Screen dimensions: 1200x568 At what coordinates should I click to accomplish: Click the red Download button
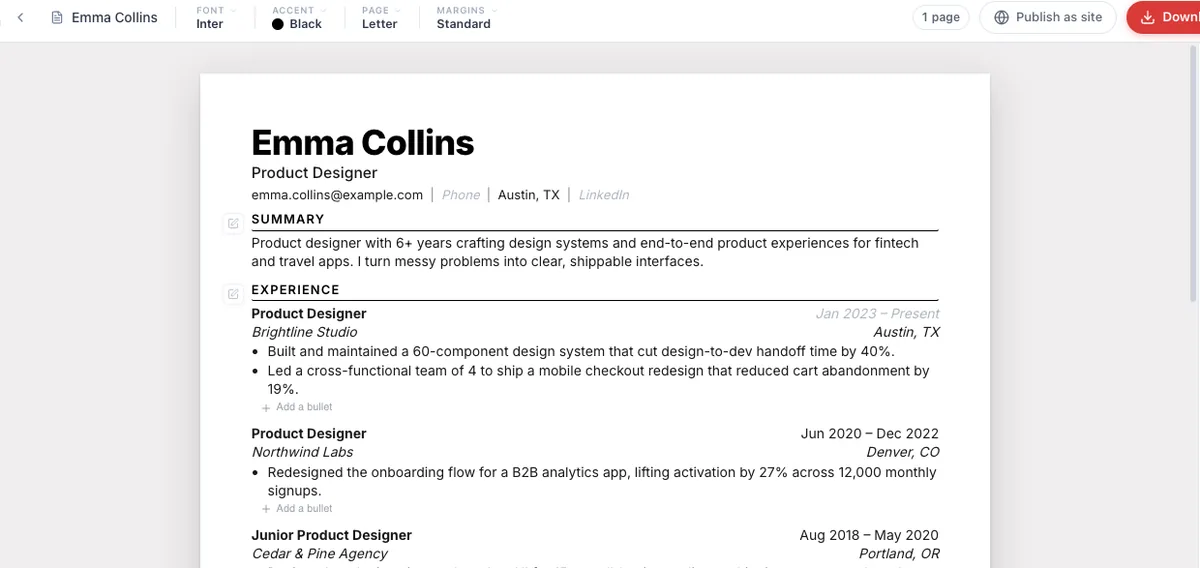click(x=1163, y=17)
